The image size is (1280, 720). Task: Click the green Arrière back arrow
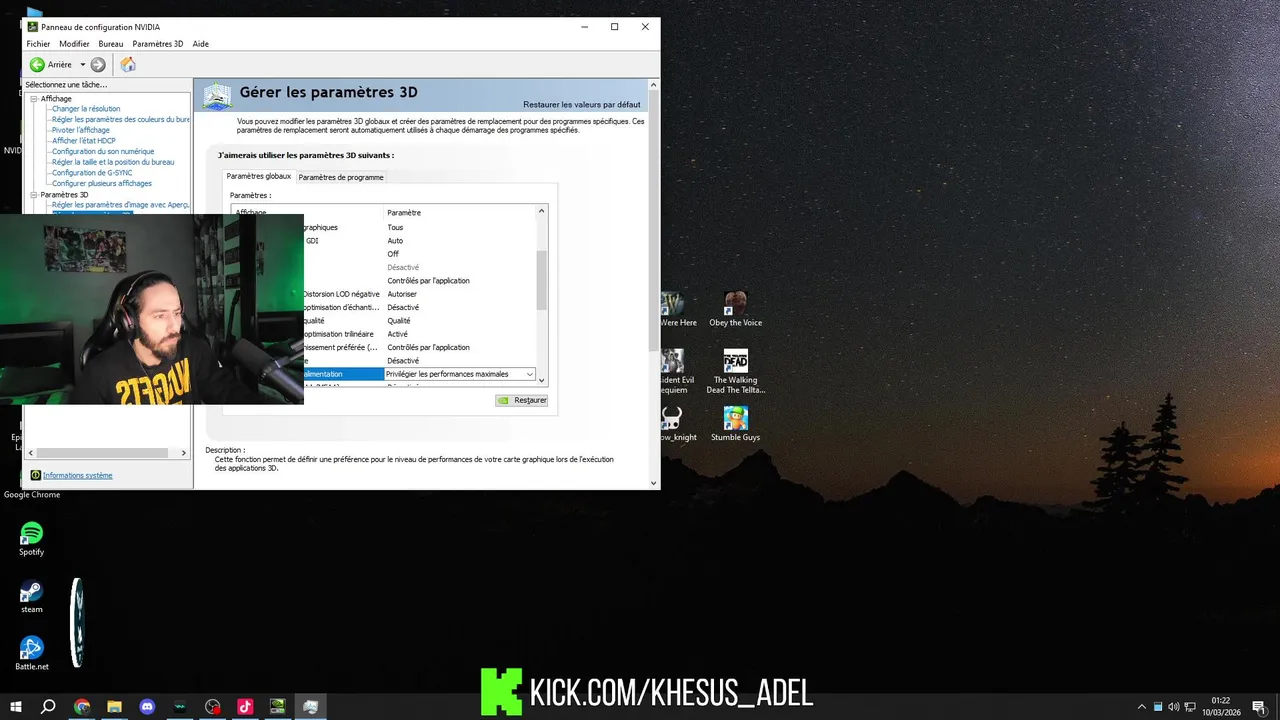(x=37, y=64)
